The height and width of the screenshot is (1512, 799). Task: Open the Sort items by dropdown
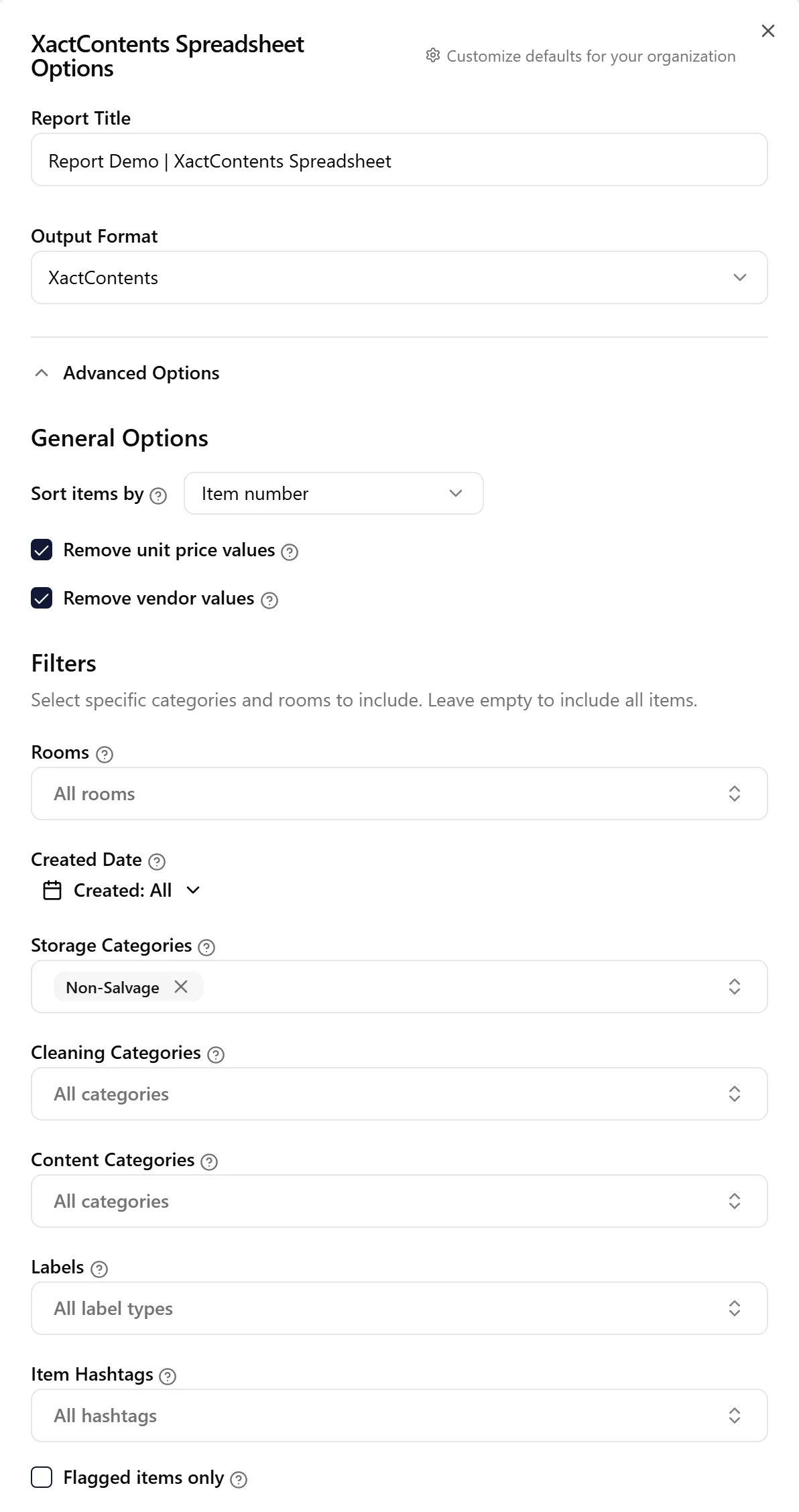[x=334, y=493]
